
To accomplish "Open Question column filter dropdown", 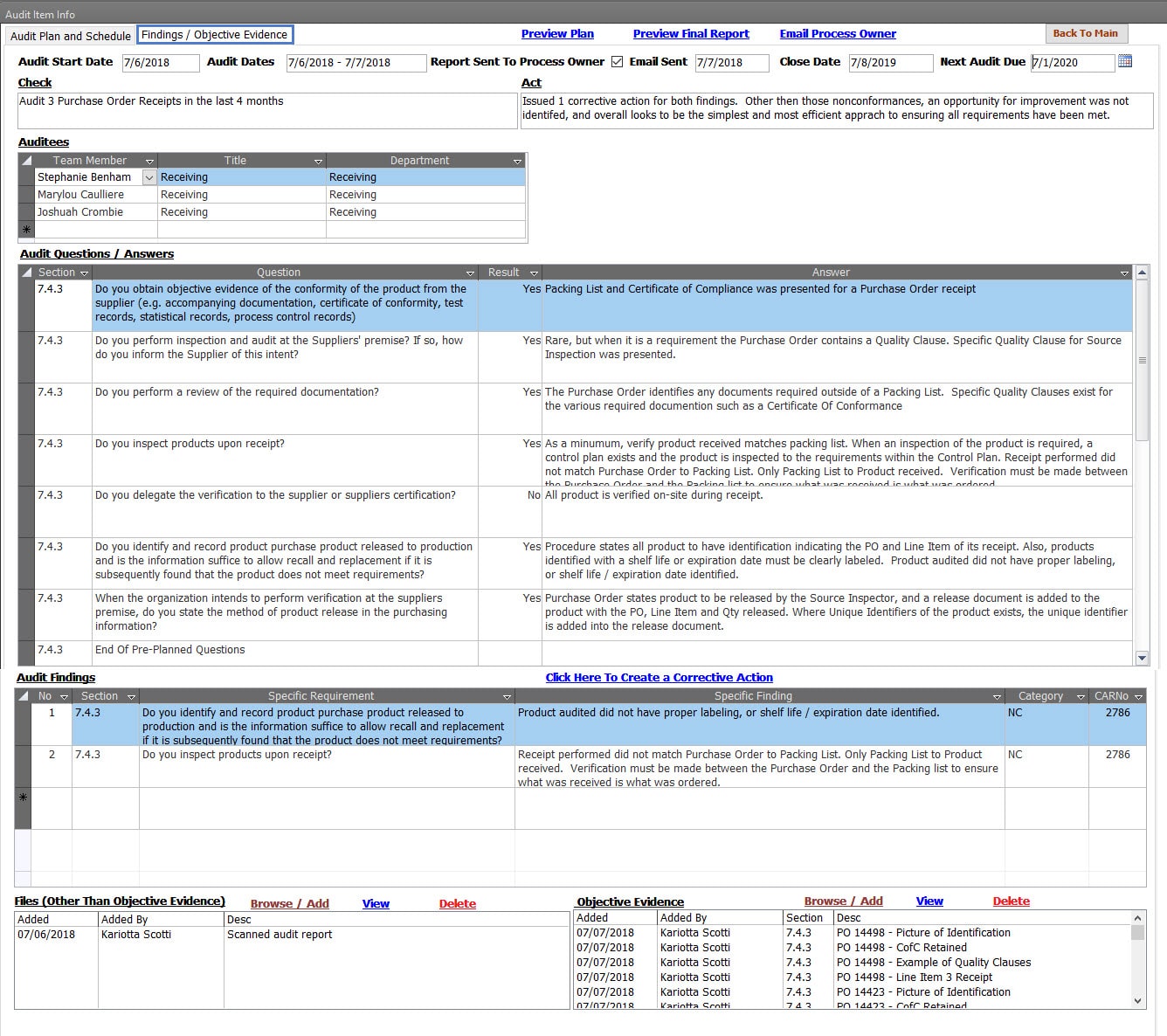I will click(470, 273).
